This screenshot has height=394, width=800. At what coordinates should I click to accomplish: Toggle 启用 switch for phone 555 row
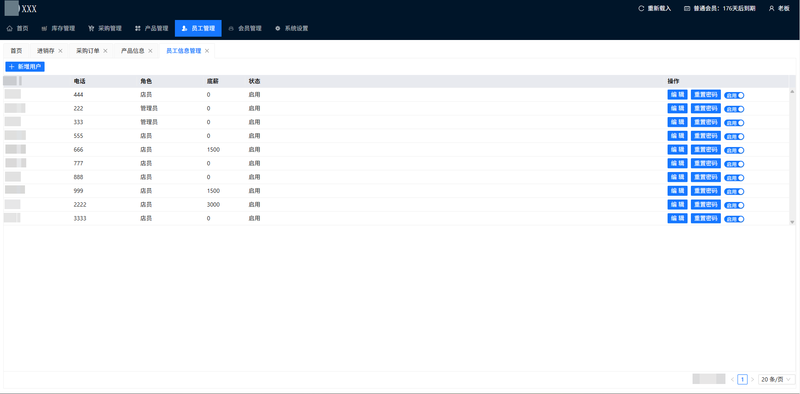(734, 137)
